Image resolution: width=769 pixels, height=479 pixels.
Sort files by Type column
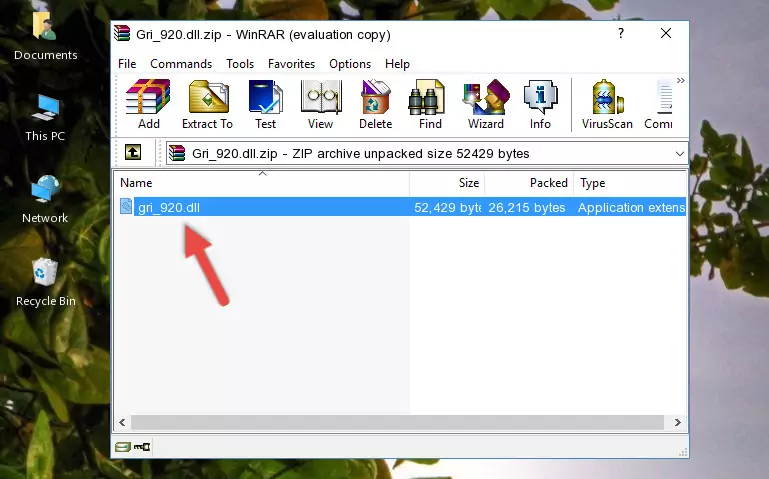tap(630, 183)
